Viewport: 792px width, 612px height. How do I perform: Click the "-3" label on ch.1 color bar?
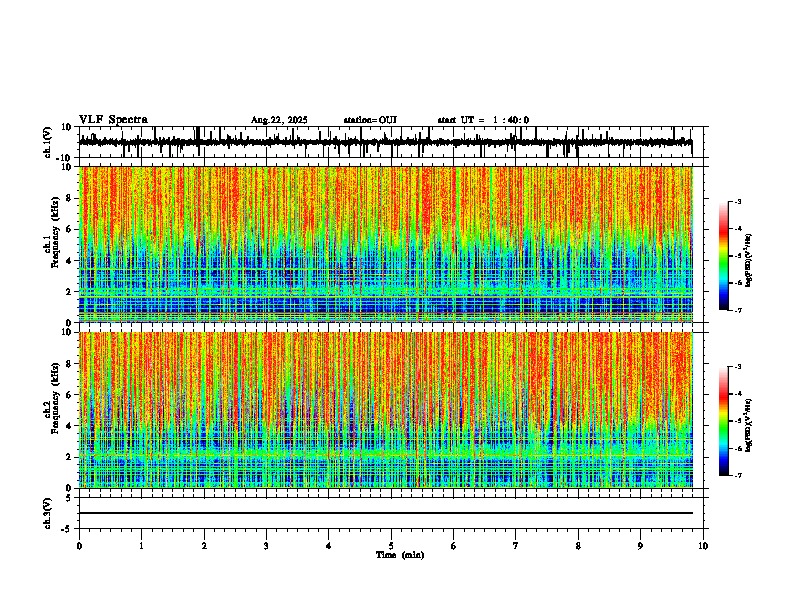tap(737, 202)
